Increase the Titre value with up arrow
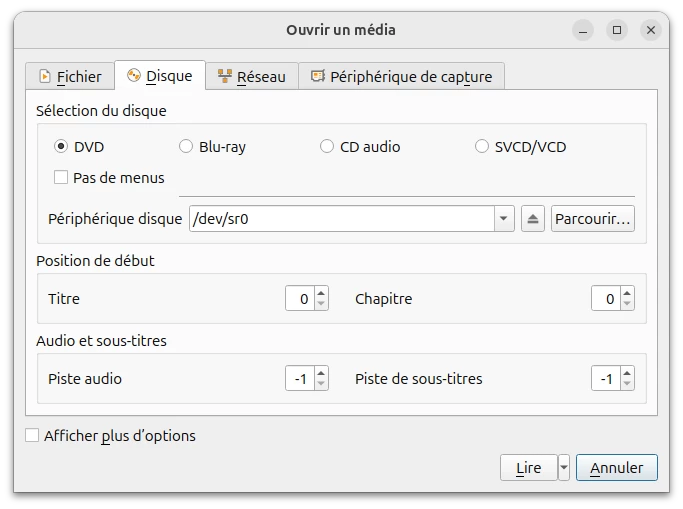The height and width of the screenshot is (509, 683). (321, 293)
